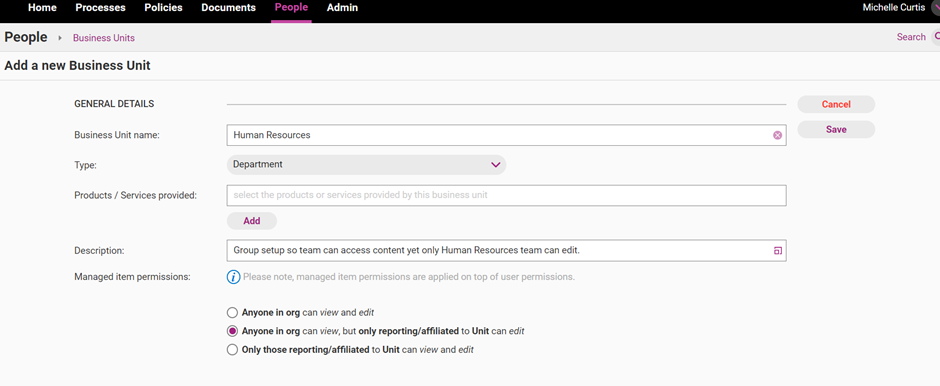Click the Type dropdown chevron arrow
This screenshot has width=940, height=386.
(496, 165)
